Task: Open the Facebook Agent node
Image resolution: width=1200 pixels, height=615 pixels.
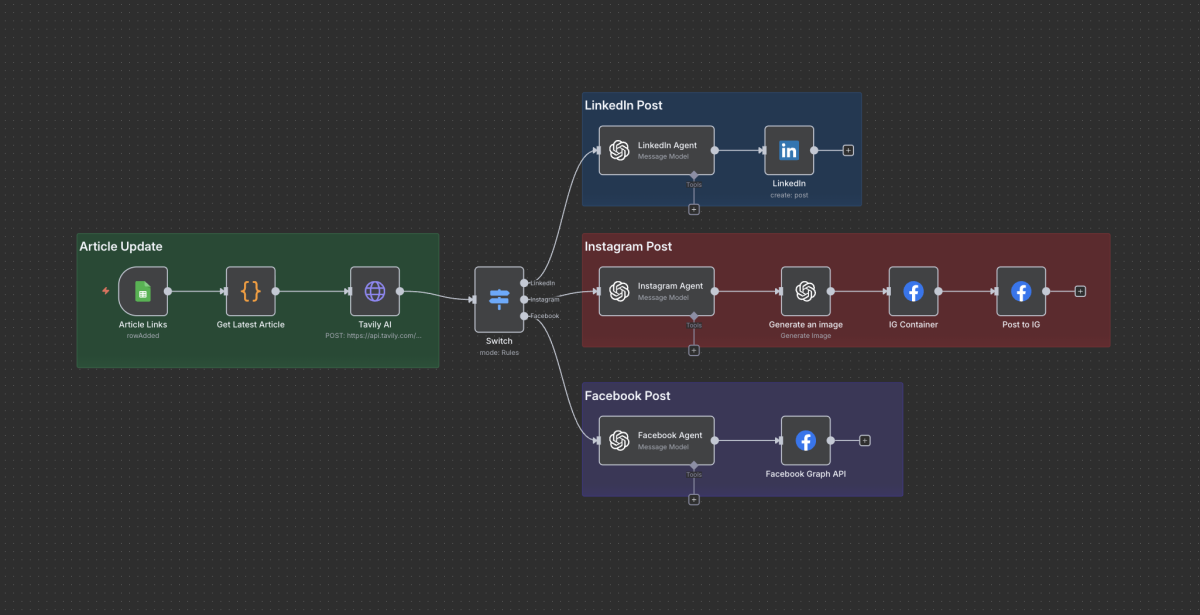Action: (656, 440)
